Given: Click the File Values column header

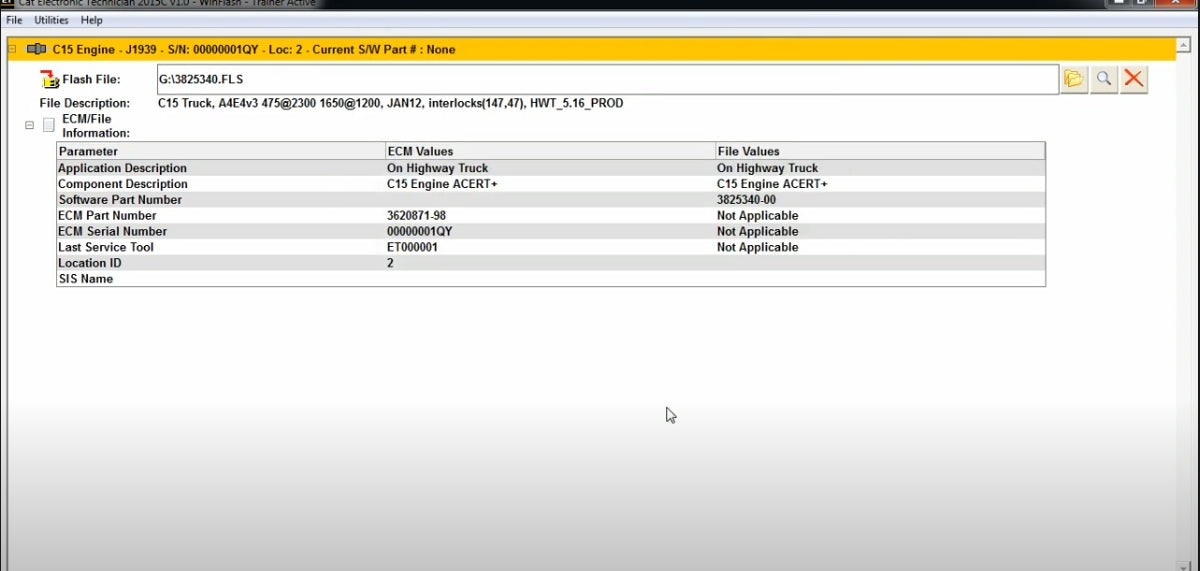Looking at the screenshot, I should (x=880, y=151).
